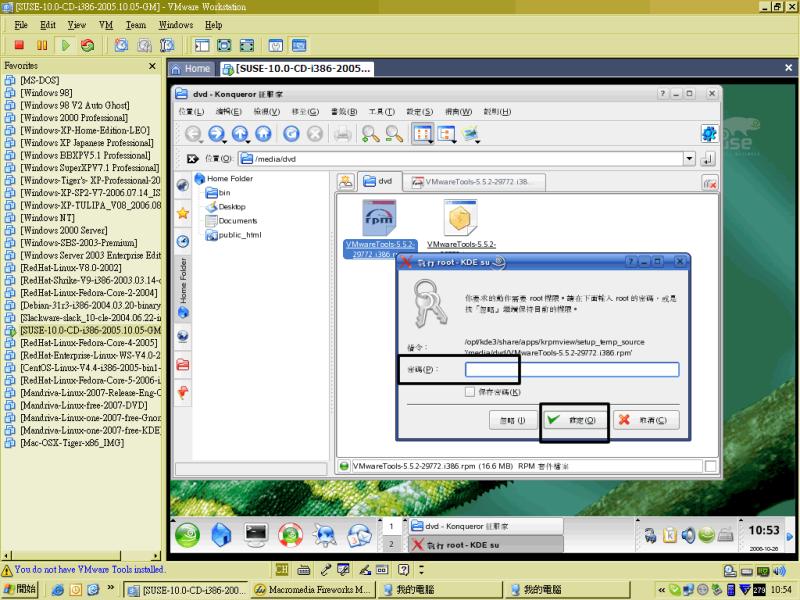Image resolution: width=800 pixels, height=600 pixels.
Task: Select Documents folder in tree
Action: tap(231, 221)
